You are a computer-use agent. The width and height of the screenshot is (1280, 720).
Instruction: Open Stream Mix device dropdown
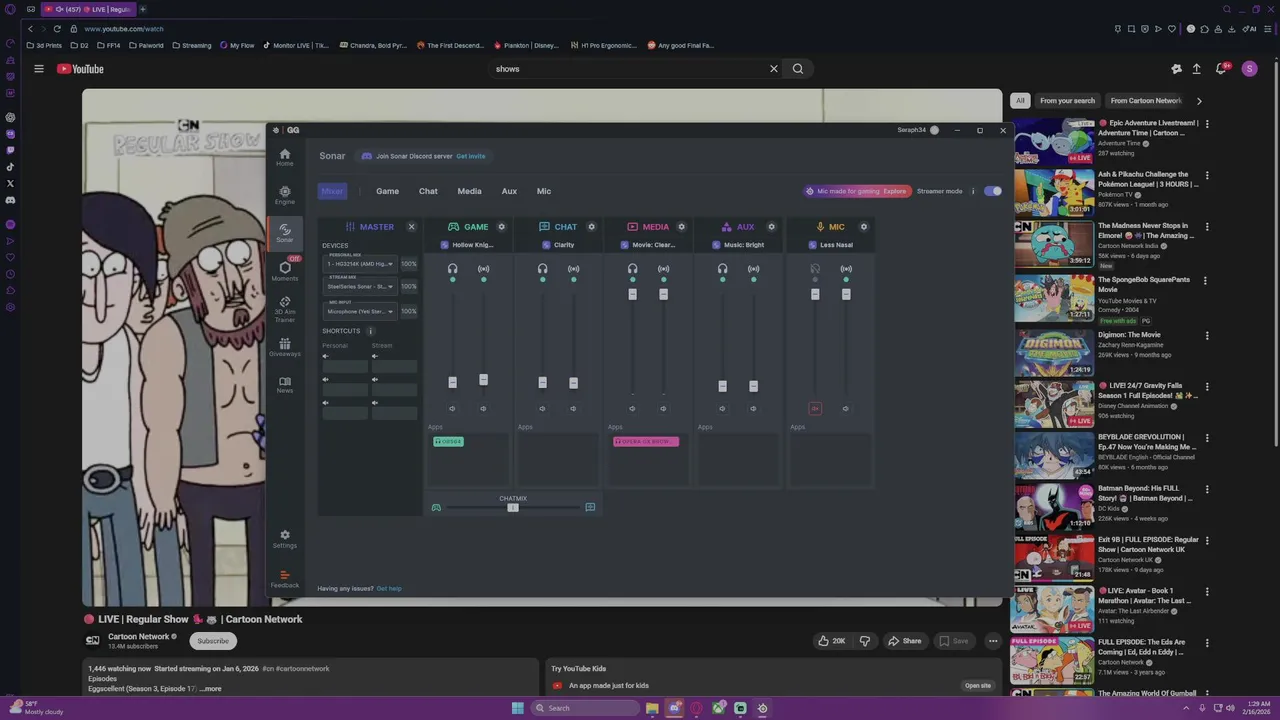coord(360,287)
